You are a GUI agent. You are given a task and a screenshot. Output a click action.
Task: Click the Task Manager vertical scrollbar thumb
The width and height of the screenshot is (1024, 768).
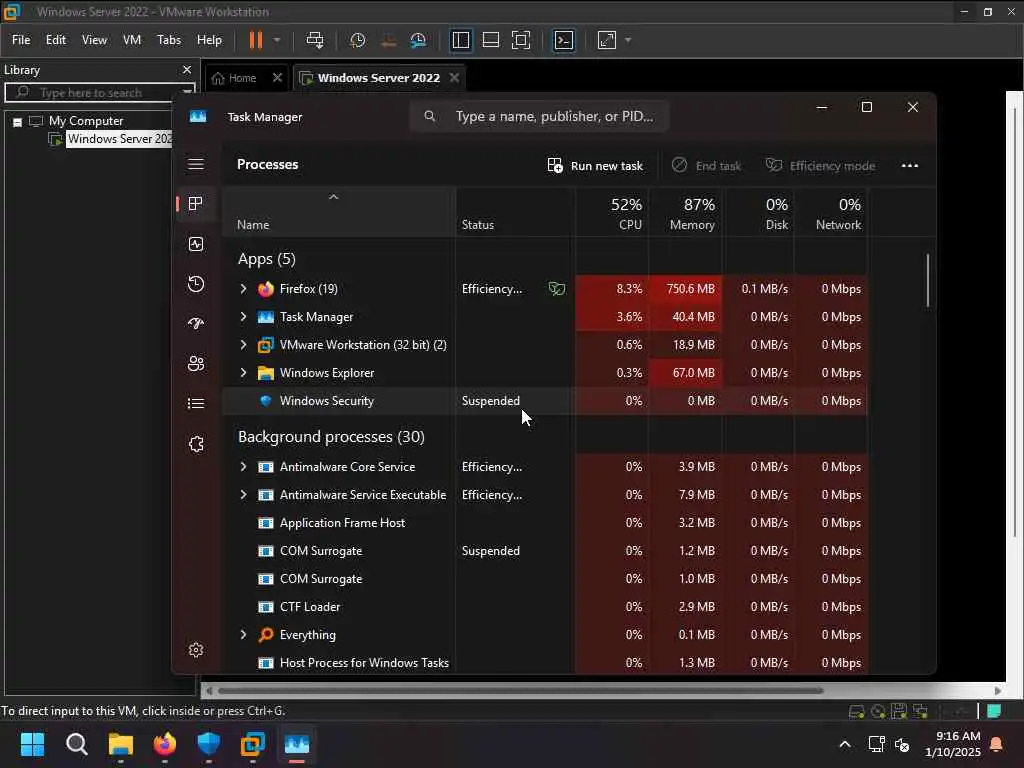point(927,280)
